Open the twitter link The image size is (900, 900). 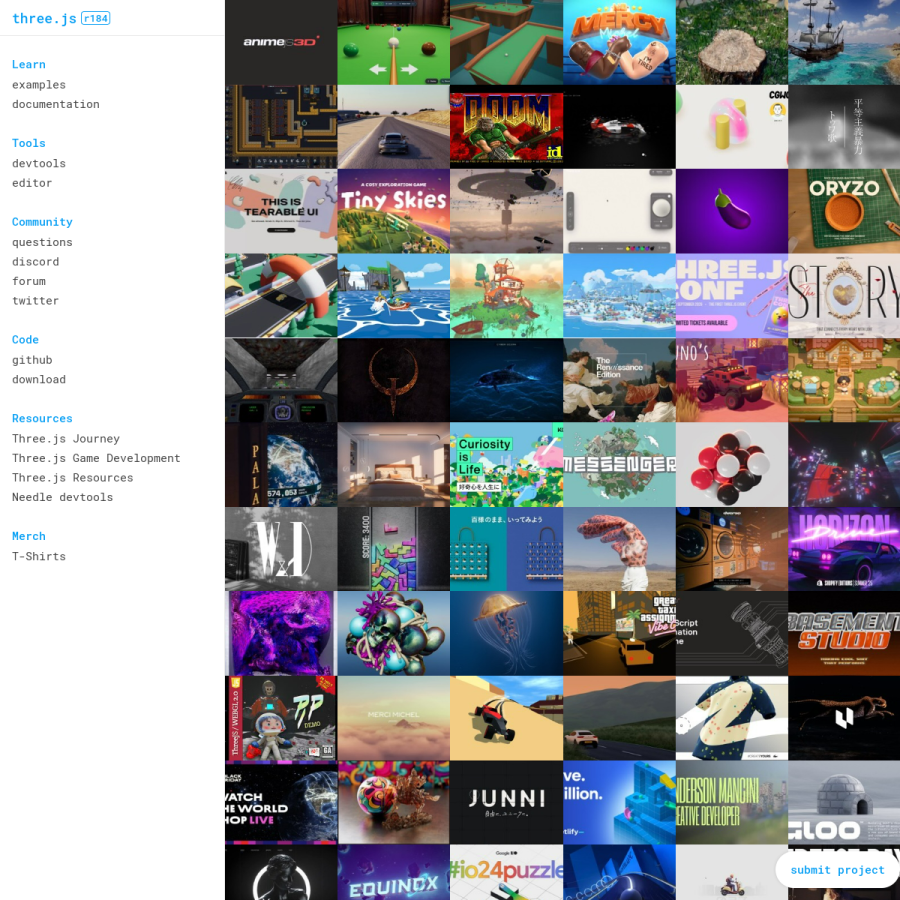36,300
